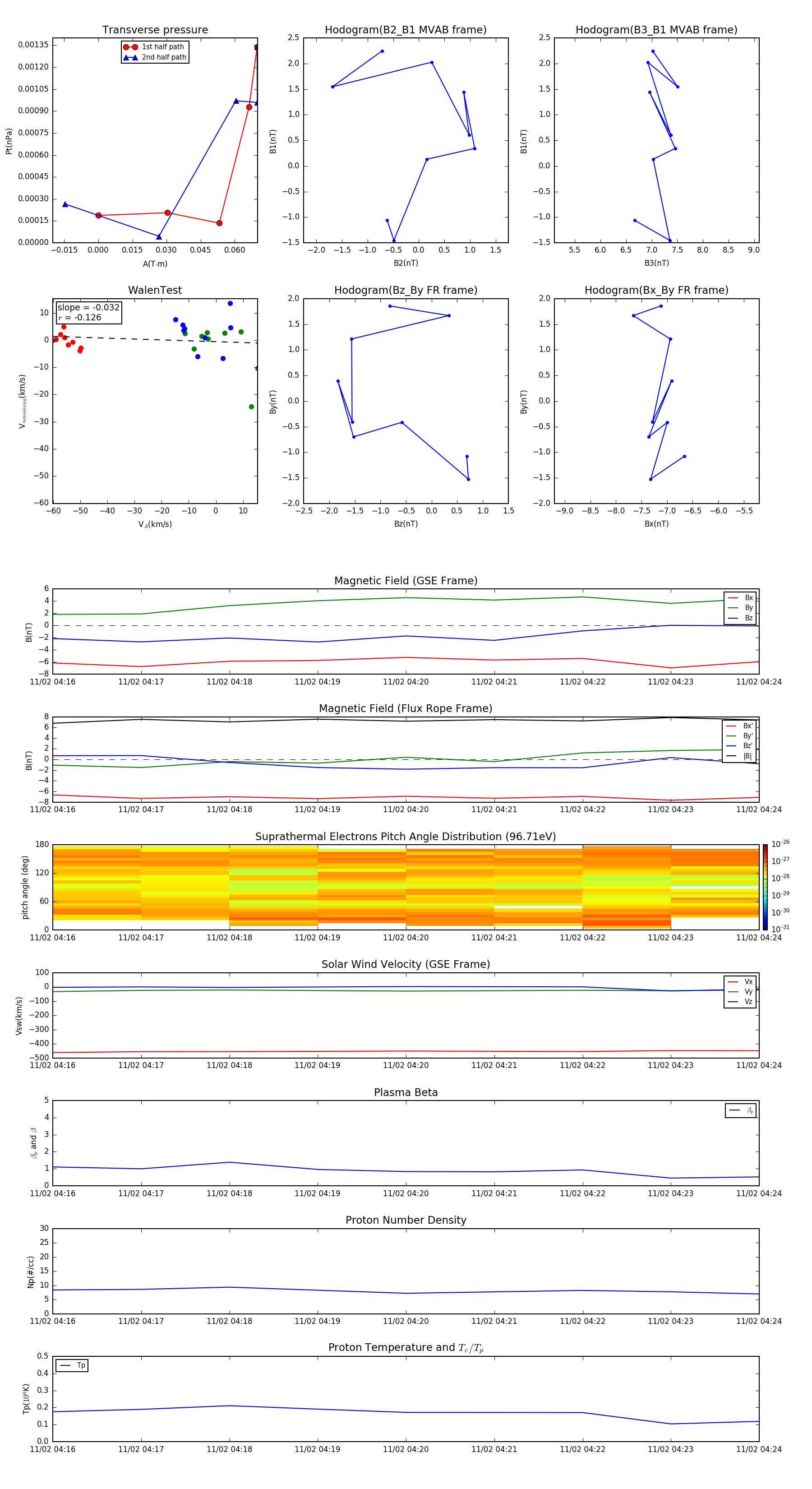Click the 'Vsw(km/s)' y-axis label
The width and height of the screenshot is (812, 1489).
click(x=19, y=1016)
